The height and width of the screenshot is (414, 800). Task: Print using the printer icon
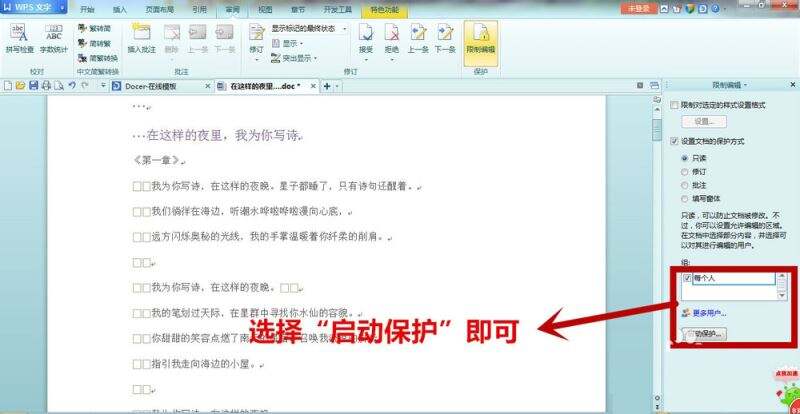click(x=46, y=86)
